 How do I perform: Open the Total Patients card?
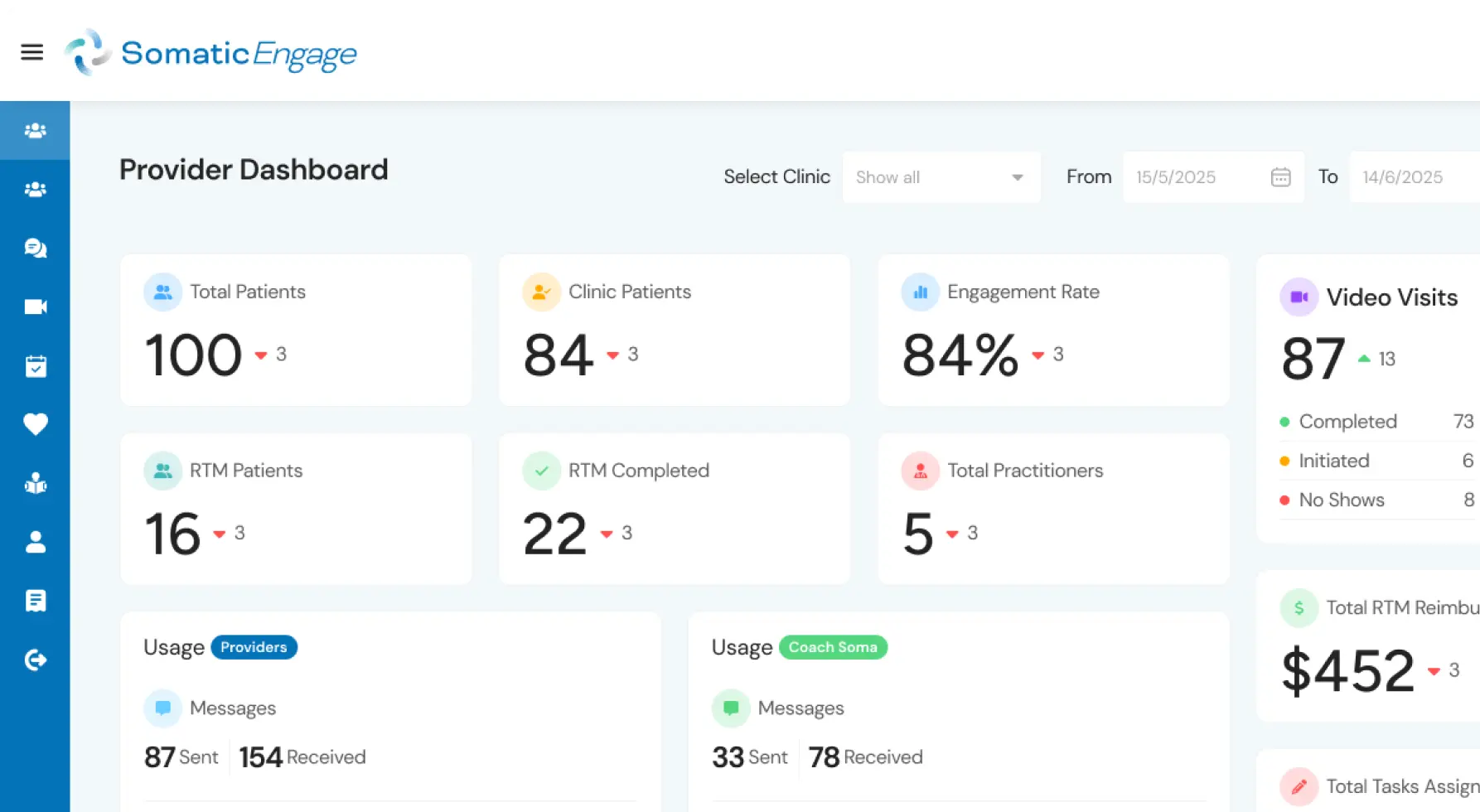[296, 330]
